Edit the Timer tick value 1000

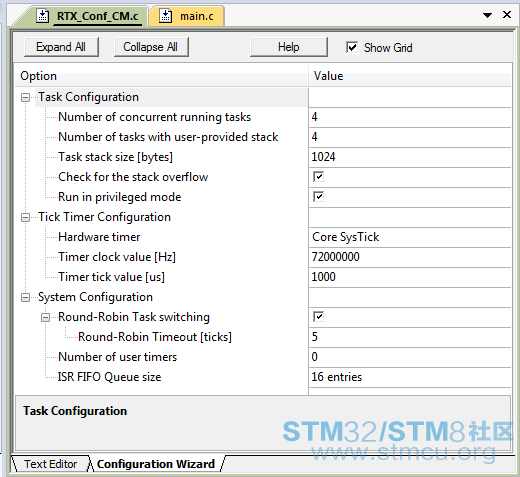(410, 277)
